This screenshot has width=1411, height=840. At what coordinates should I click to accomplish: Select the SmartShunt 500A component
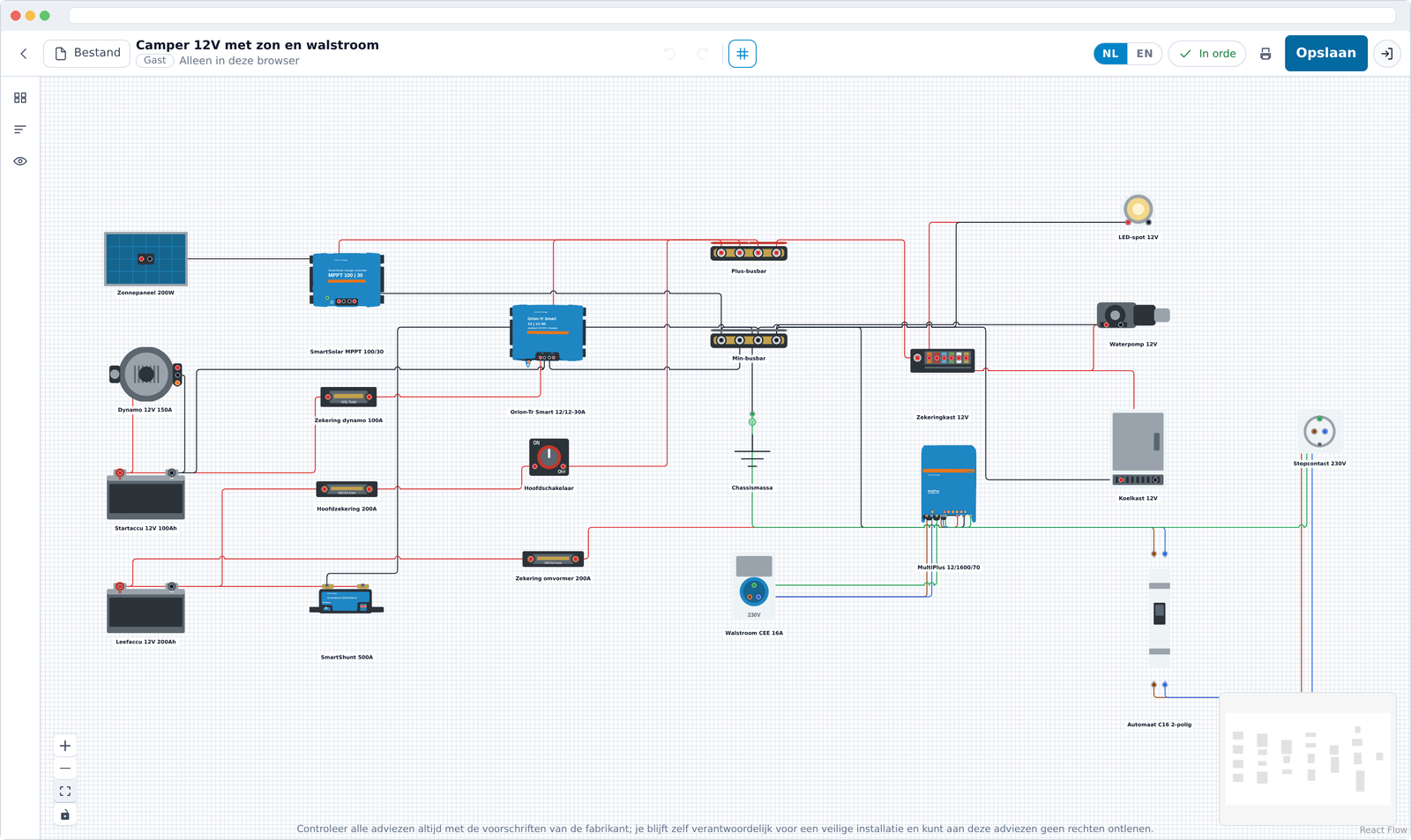pyautogui.click(x=347, y=599)
